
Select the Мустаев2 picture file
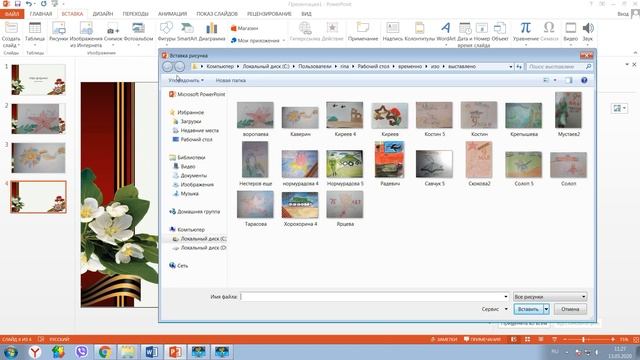coord(569,114)
